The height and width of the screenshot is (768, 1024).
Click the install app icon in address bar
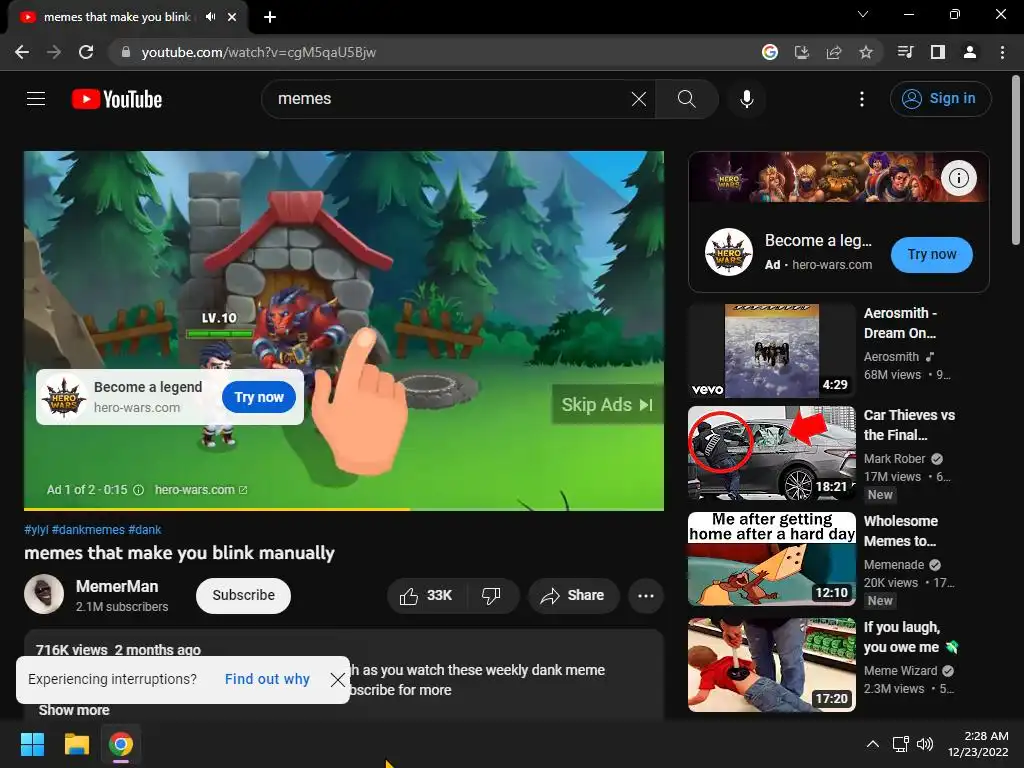(x=802, y=52)
